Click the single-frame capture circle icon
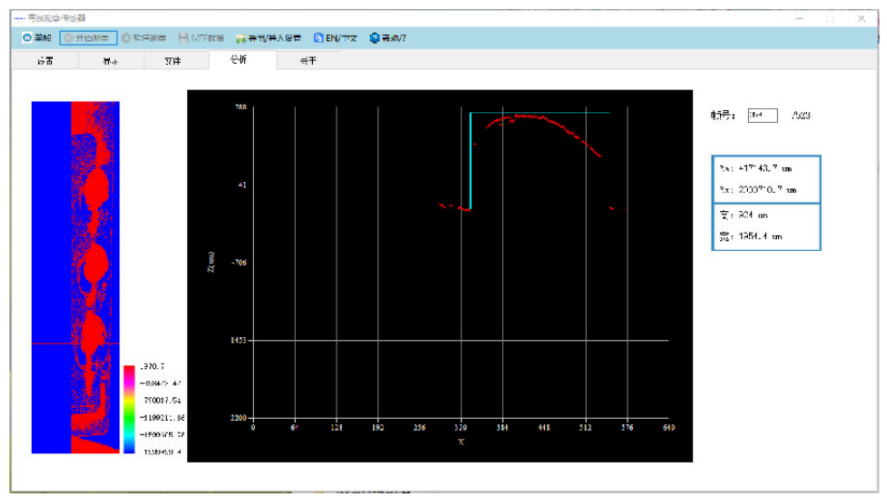The image size is (887, 499). click(27, 38)
